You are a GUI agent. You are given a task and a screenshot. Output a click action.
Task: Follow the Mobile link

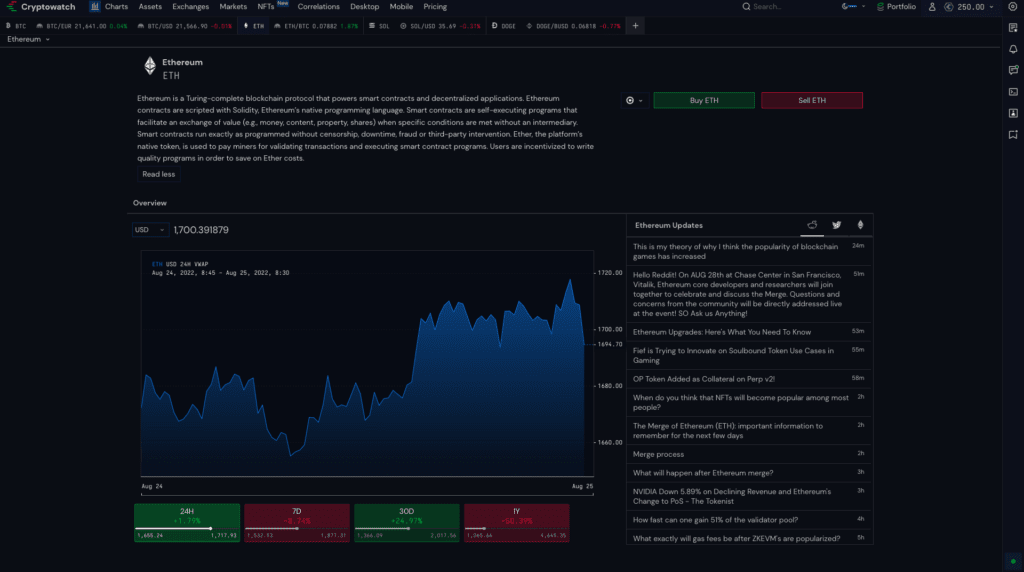(401, 7)
